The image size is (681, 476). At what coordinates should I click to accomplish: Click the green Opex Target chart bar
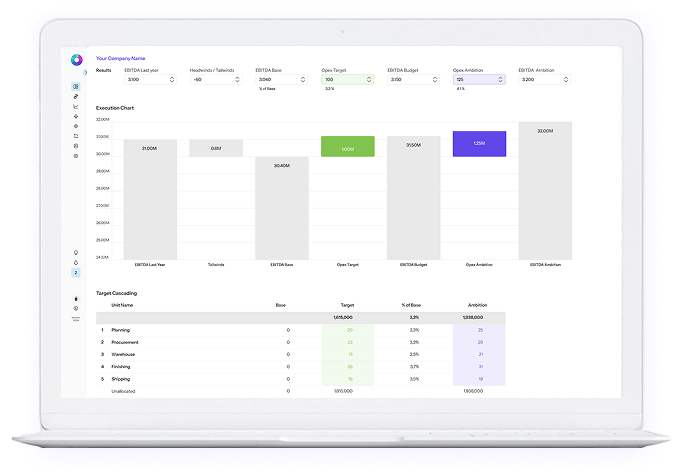(347, 147)
